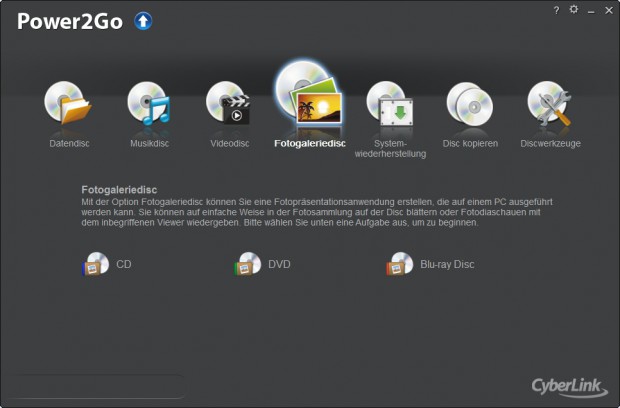The height and width of the screenshot is (408, 620).
Task: Click the CD photo gallery disc icon
Action: click(95, 264)
